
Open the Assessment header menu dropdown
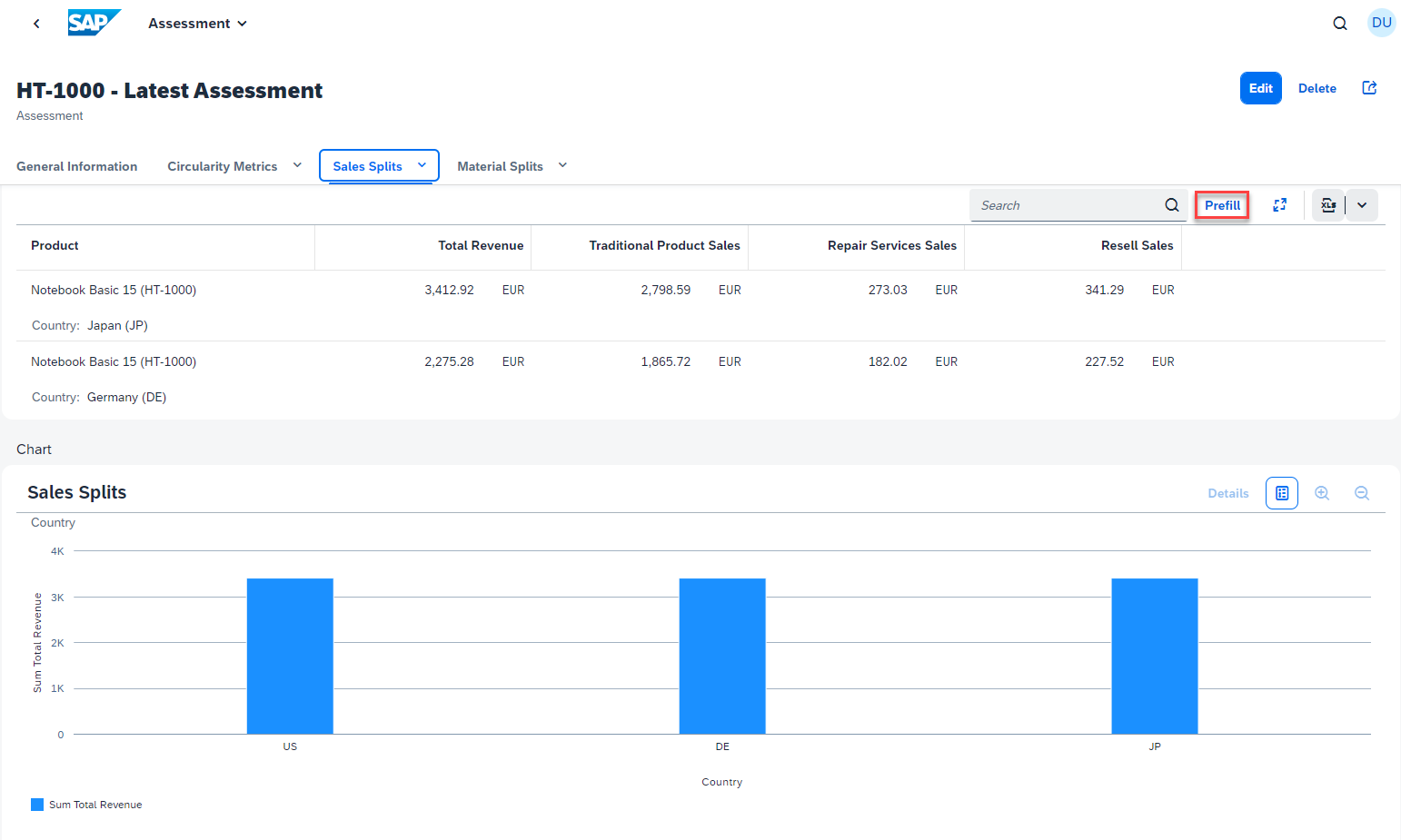[x=198, y=24]
